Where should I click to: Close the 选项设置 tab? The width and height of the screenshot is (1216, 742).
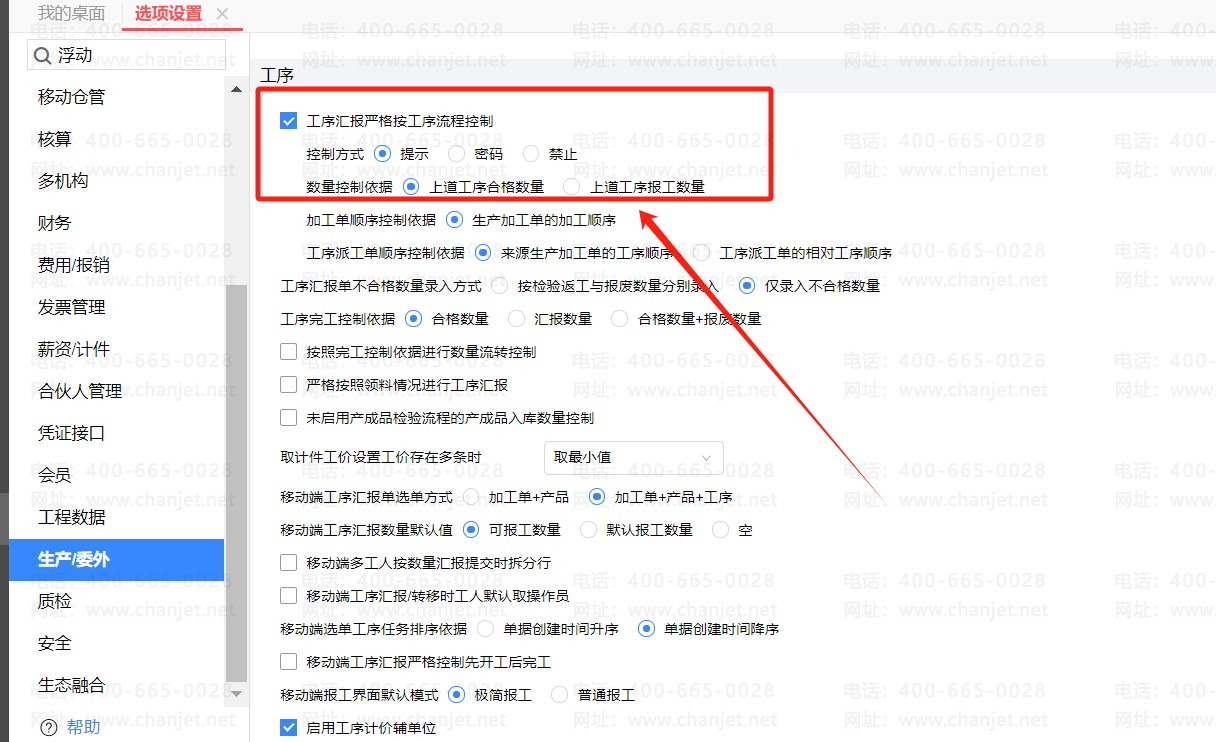222,13
